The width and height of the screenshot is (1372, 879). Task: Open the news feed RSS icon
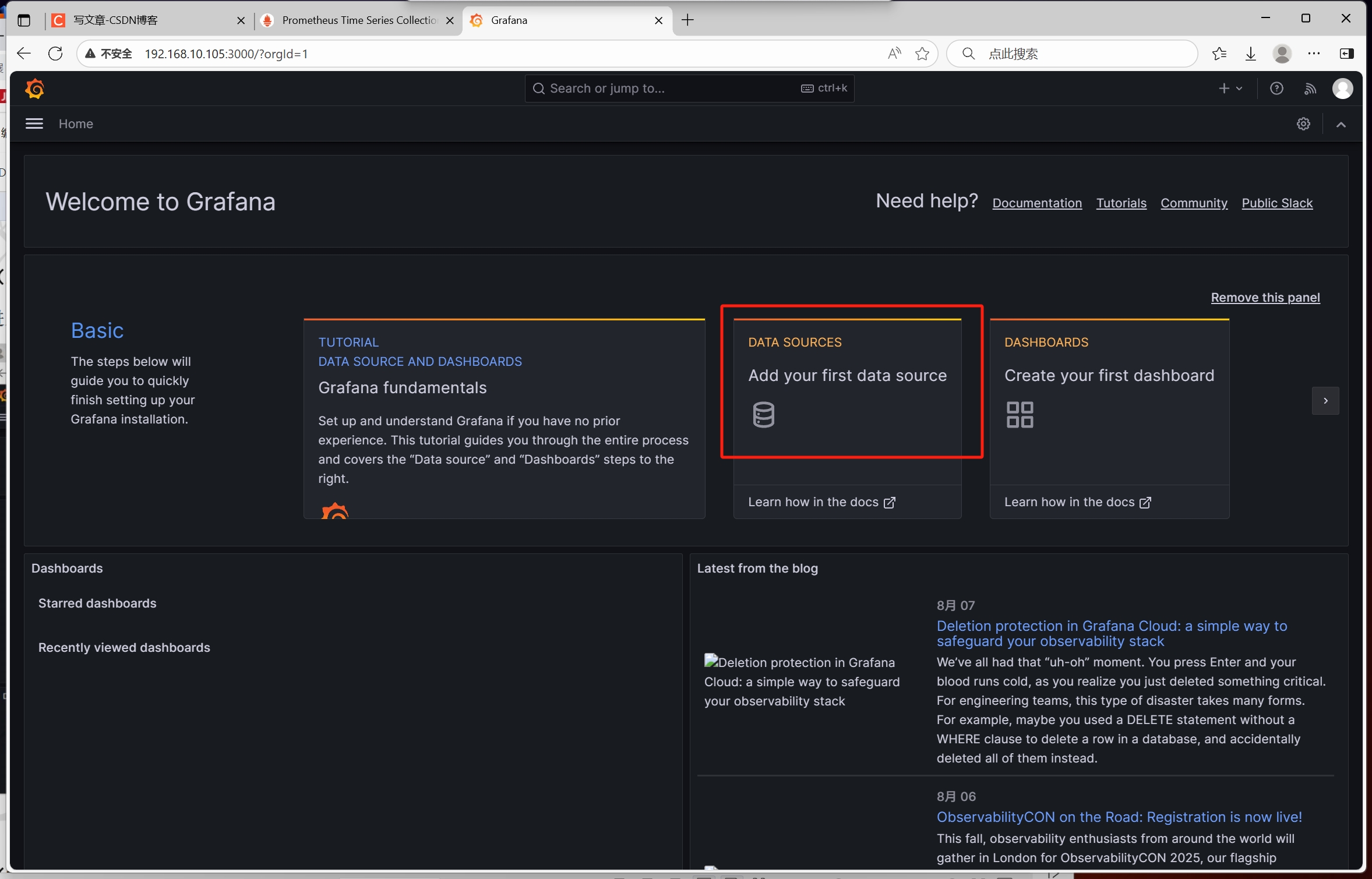1310,89
